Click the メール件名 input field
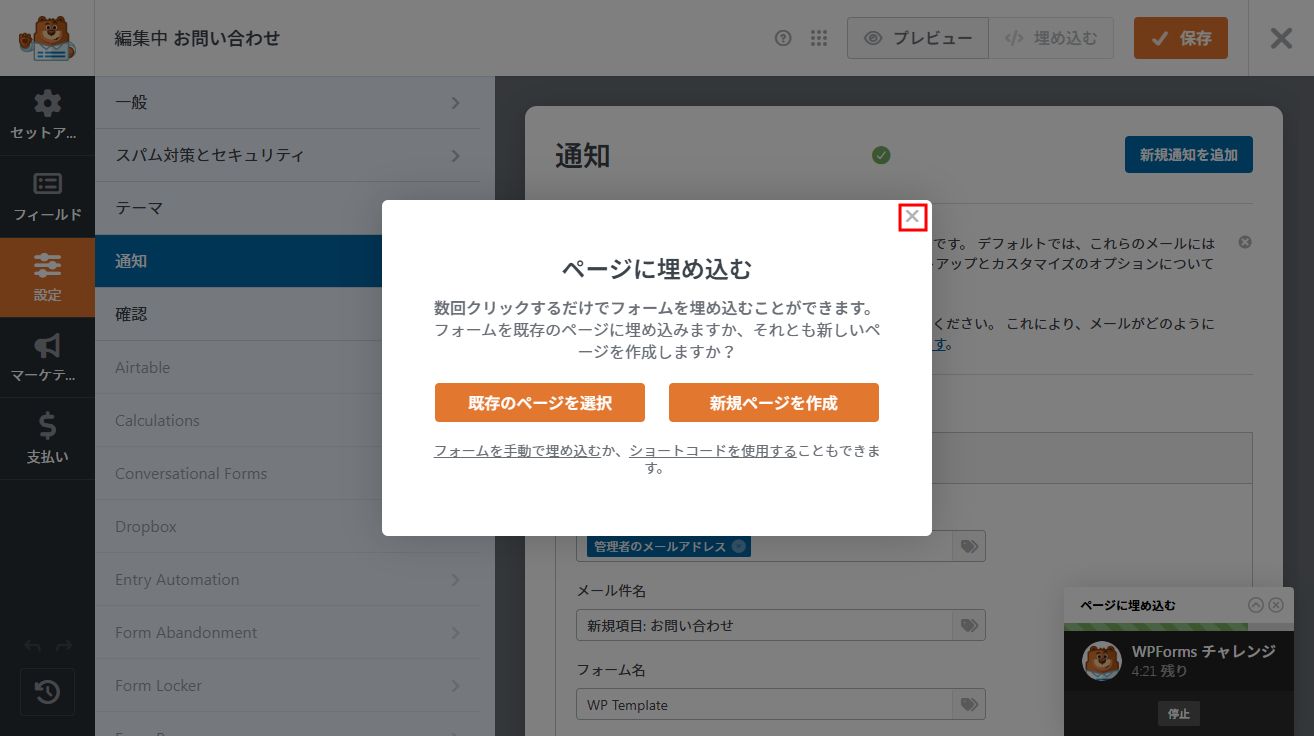 click(765, 625)
